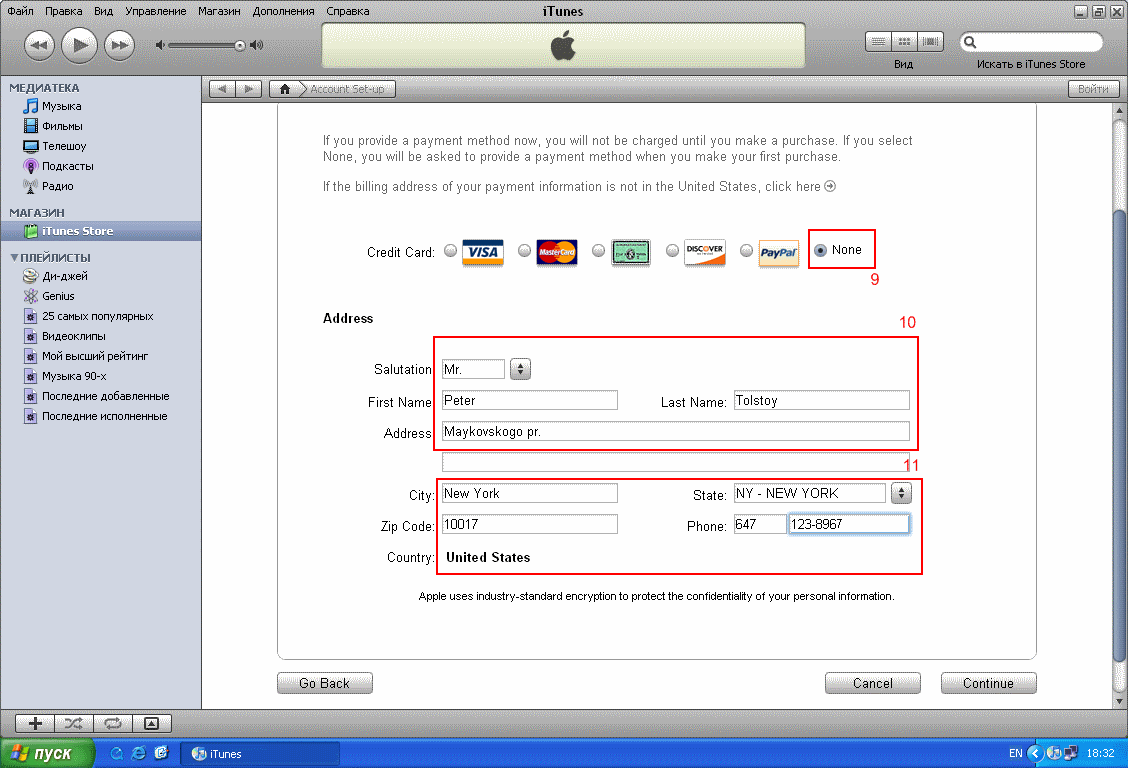Select MasterCard radio button
The width and height of the screenshot is (1128, 768).
pyautogui.click(x=525, y=251)
